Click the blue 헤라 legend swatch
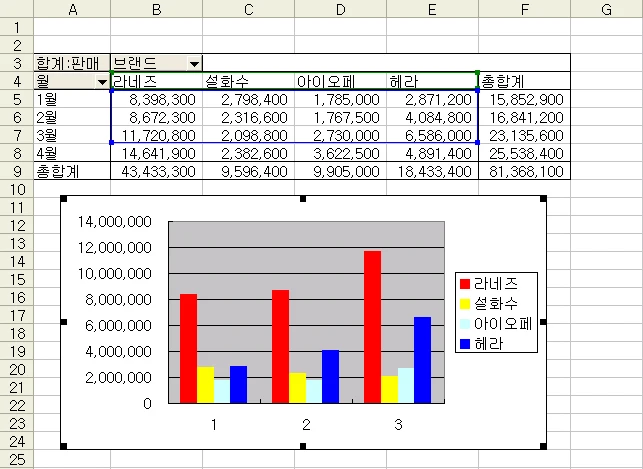 [465, 344]
